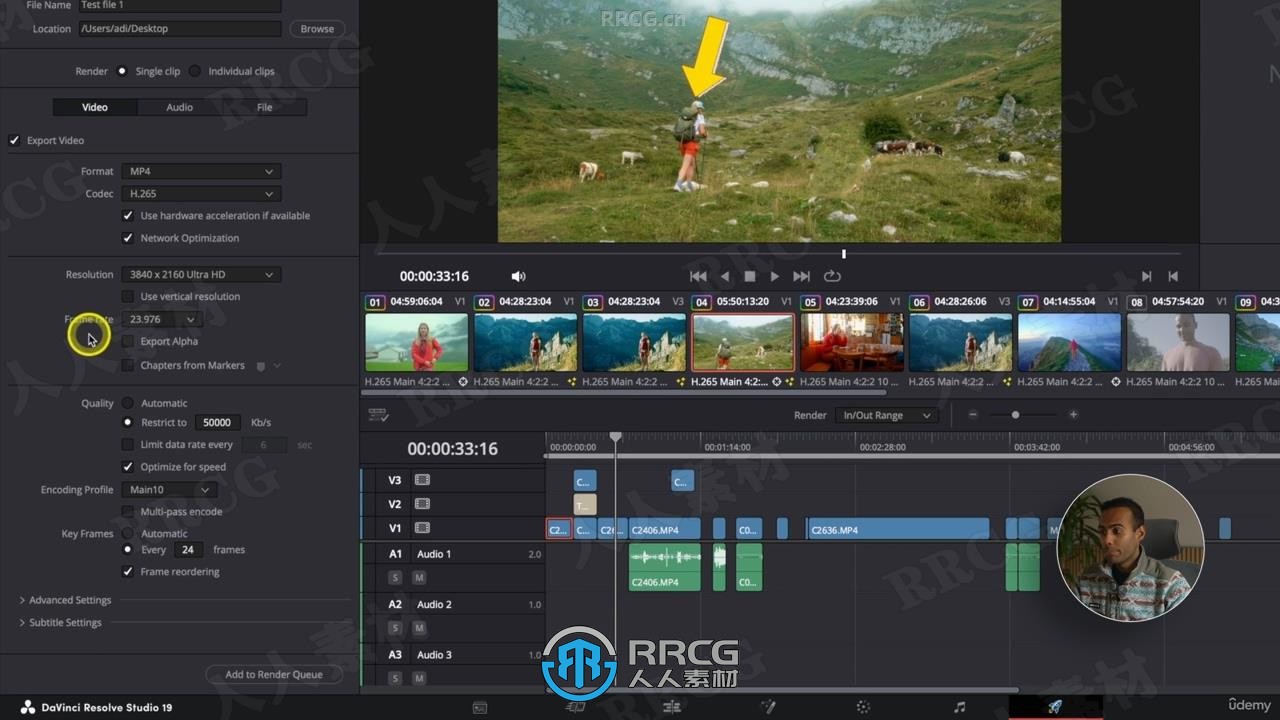The width and height of the screenshot is (1280, 720).
Task: Toggle Use hardware acceleration if available
Action: point(127,216)
